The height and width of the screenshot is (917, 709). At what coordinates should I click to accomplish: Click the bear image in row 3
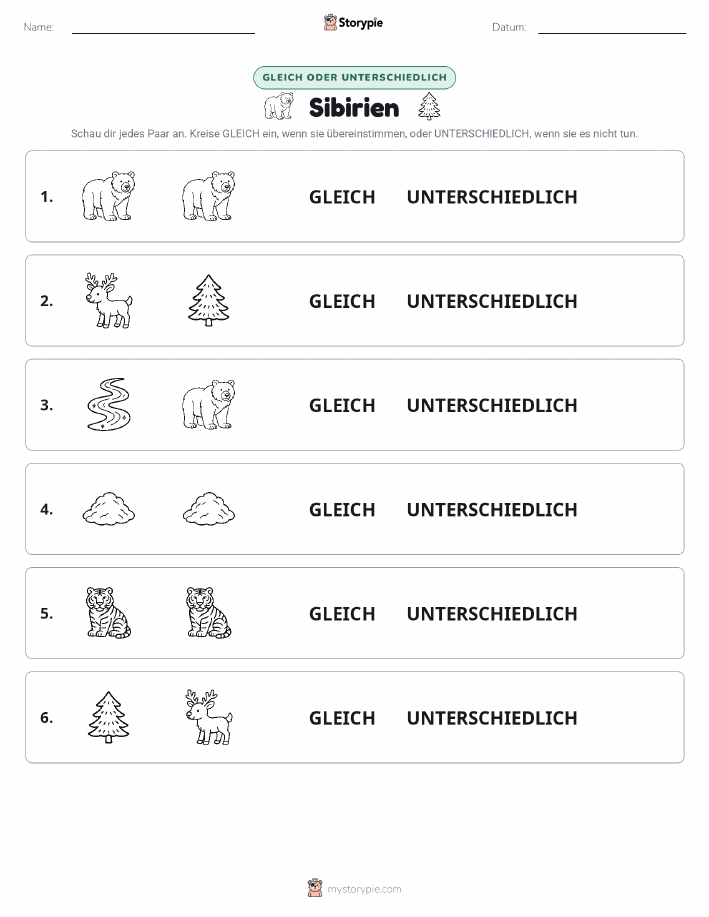(x=209, y=404)
